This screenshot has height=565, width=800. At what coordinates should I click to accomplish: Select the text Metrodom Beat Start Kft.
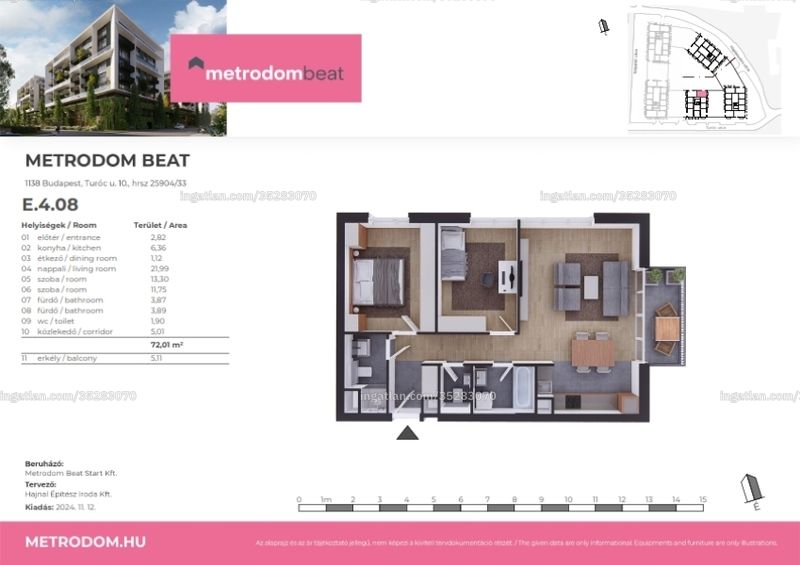(x=71, y=474)
